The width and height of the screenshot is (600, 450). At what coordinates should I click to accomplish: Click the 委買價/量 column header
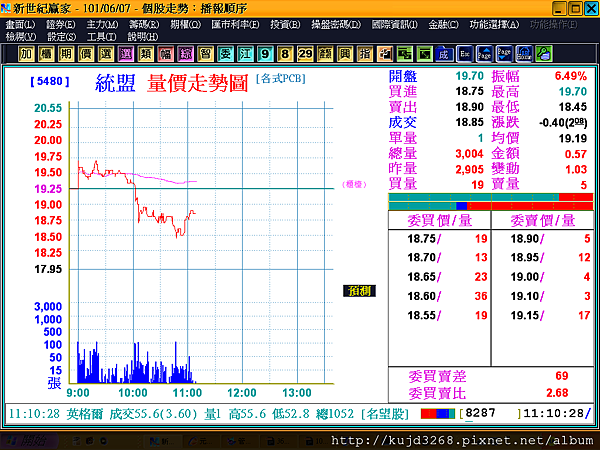(440, 220)
